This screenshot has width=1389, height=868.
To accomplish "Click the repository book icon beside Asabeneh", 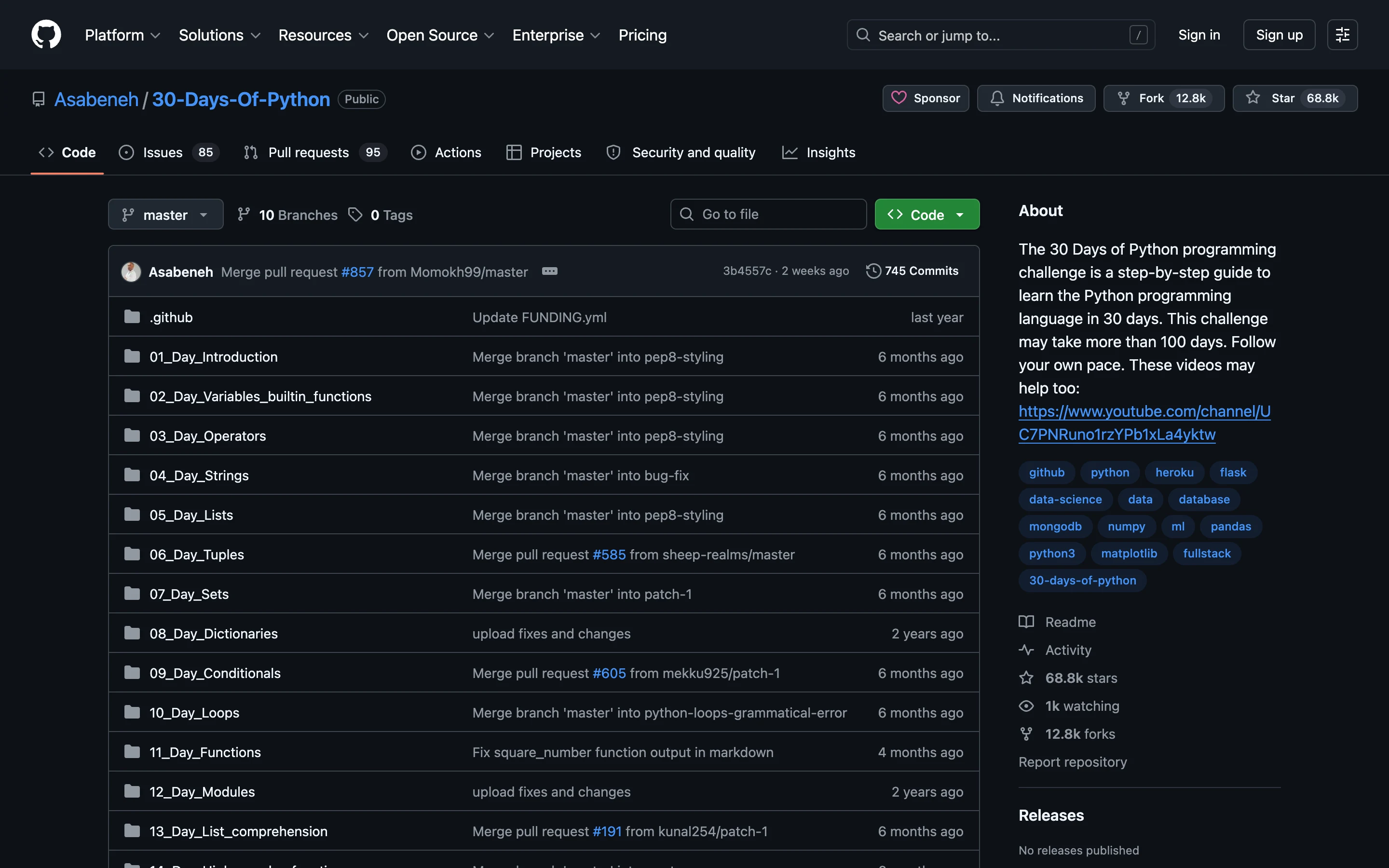I will pyautogui.click(x=39, y=99).
